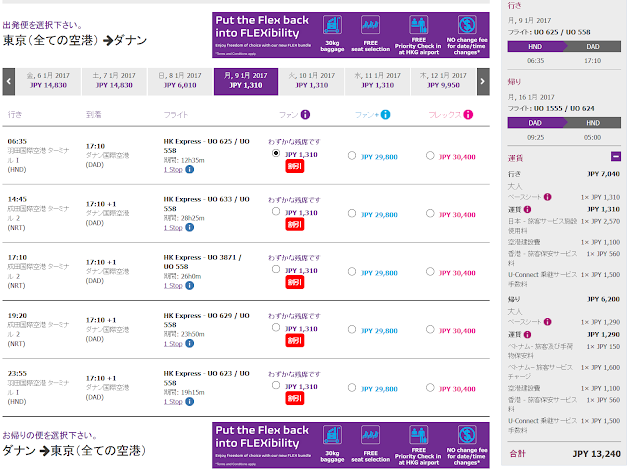Select Flex fare JPY 30,400 for 14:45 flight
The width and height of the screenshot is (640, 471).
[x=430, y=213]
